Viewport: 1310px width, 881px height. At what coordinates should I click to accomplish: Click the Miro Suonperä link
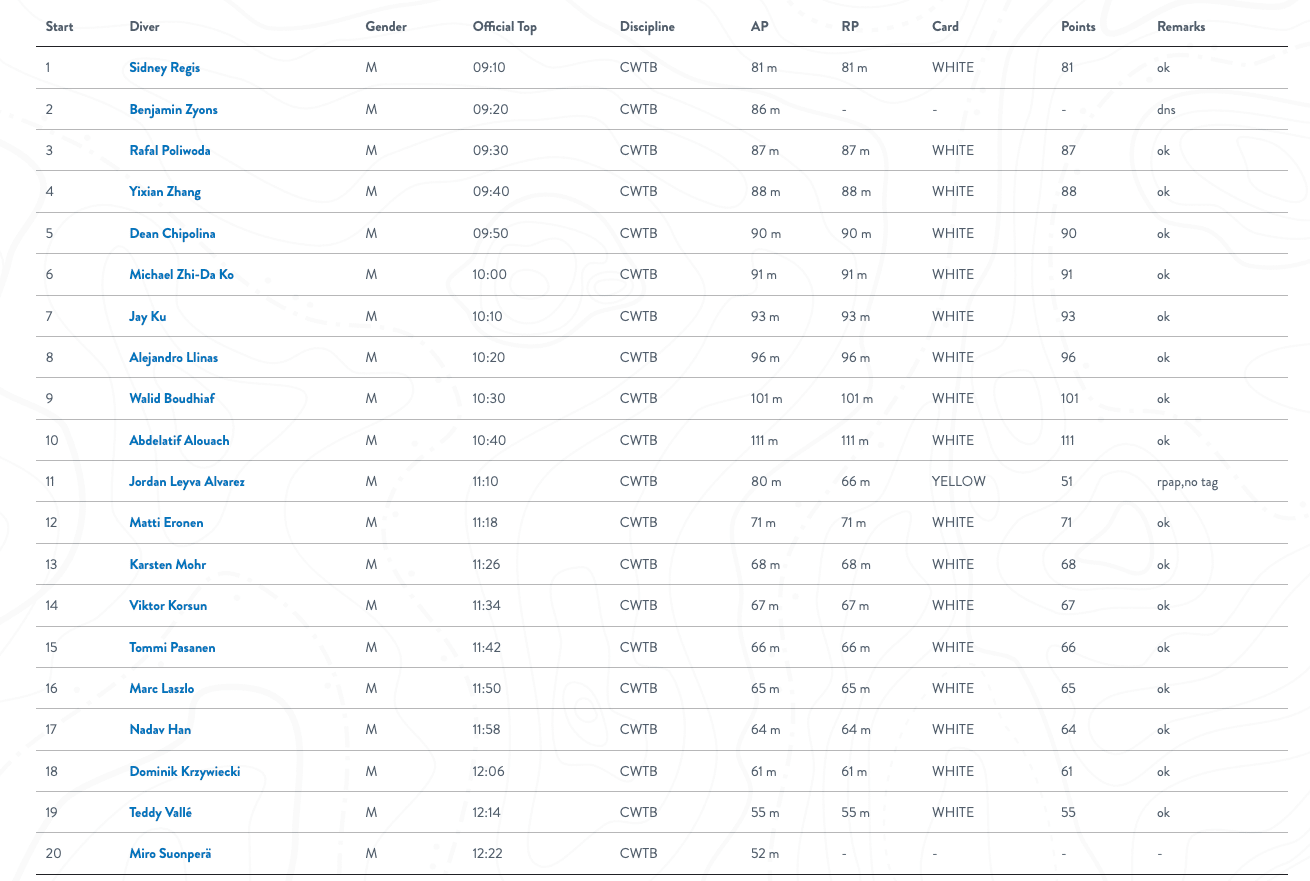170,854
